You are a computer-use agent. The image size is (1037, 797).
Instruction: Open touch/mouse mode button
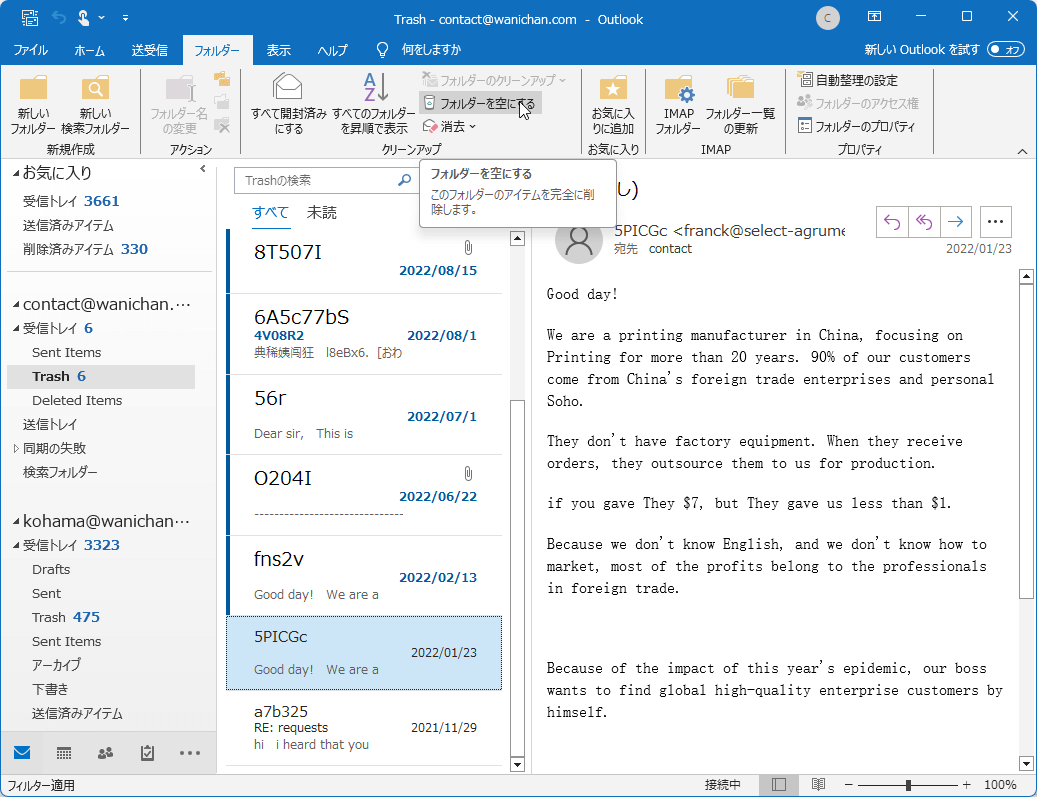83,18
